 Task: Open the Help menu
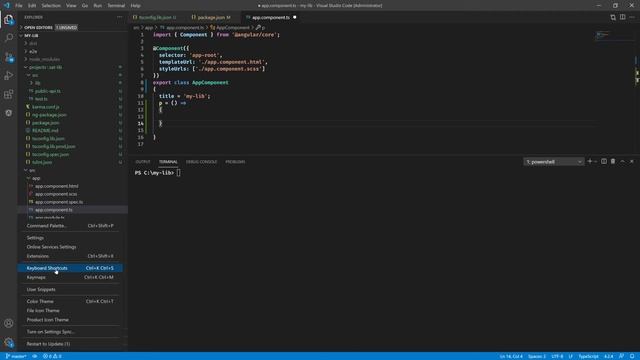pos(136,6)
